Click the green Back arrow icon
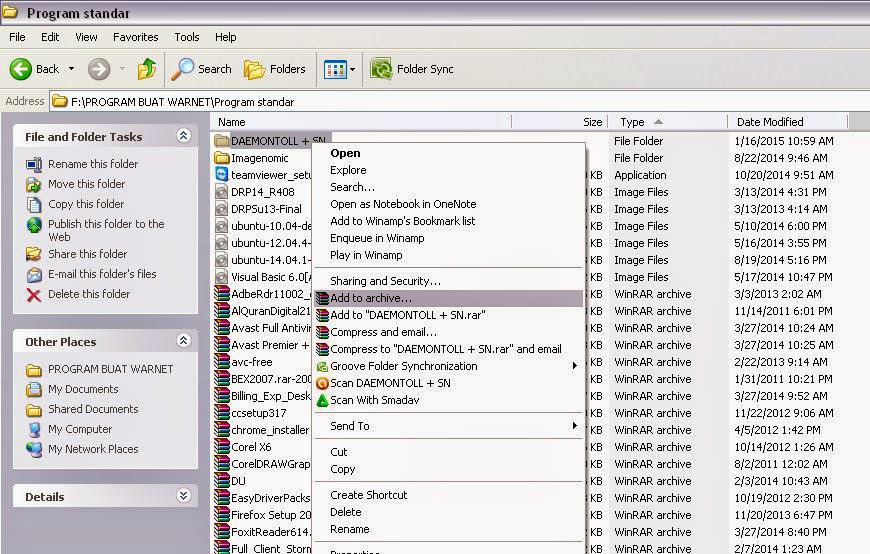Screen dimensions: 870x554 pos(21,69)
